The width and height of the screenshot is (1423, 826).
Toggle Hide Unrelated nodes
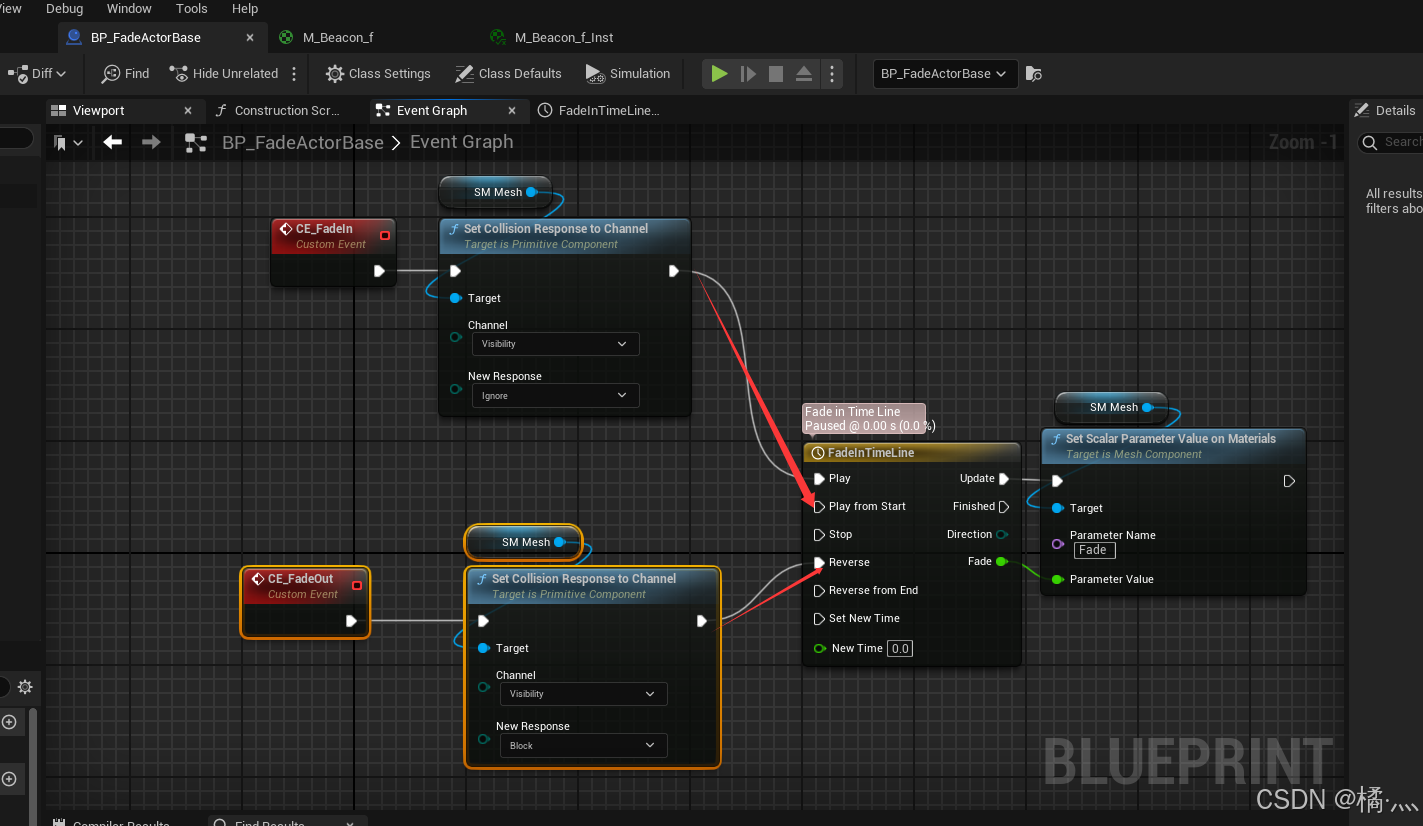click(224, 73)
